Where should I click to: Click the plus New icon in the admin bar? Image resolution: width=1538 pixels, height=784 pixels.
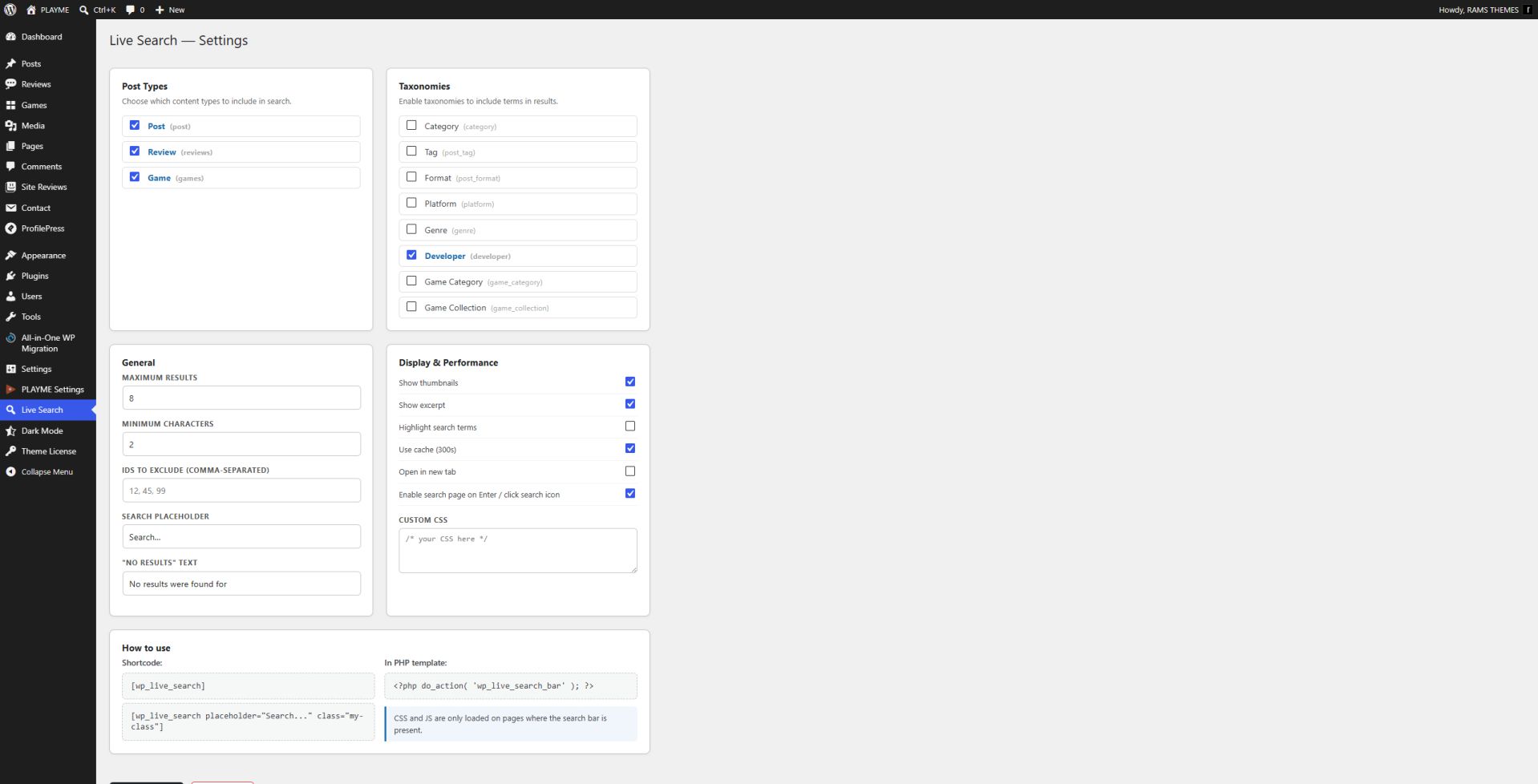159,10
